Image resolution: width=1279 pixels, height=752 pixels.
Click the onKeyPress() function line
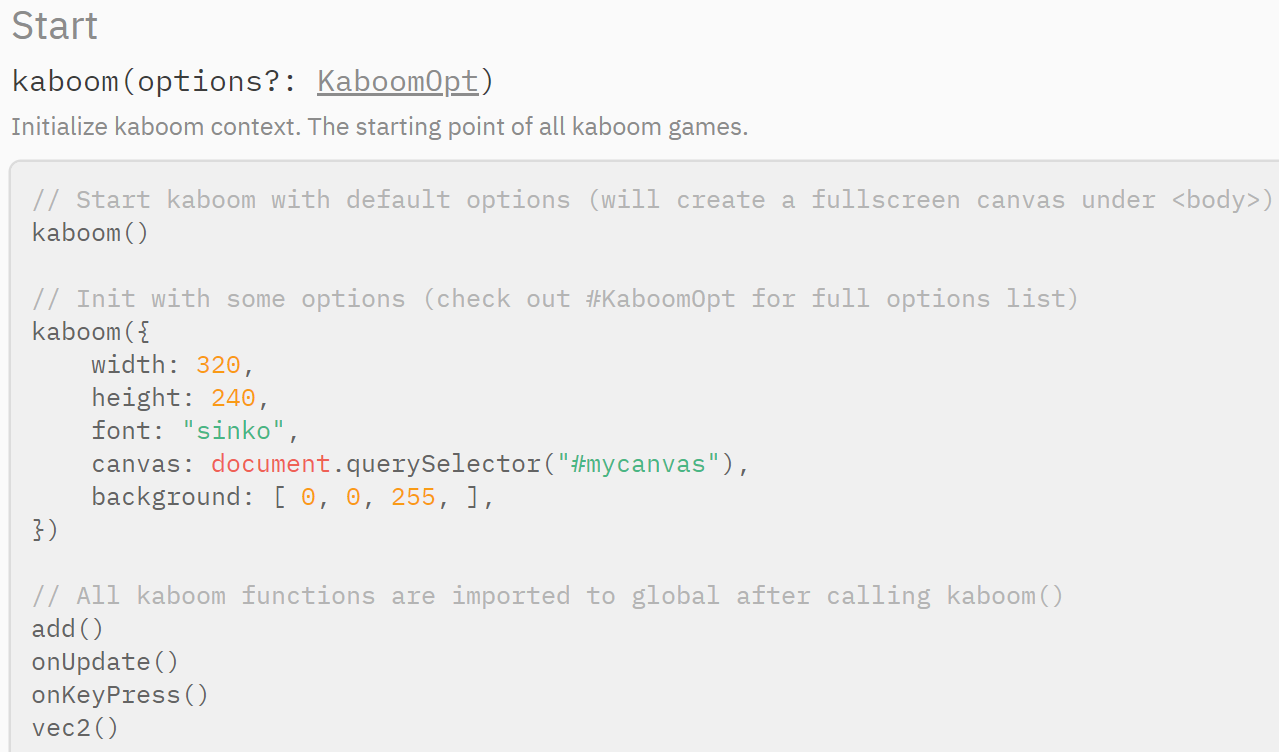(x=120, y=695)
